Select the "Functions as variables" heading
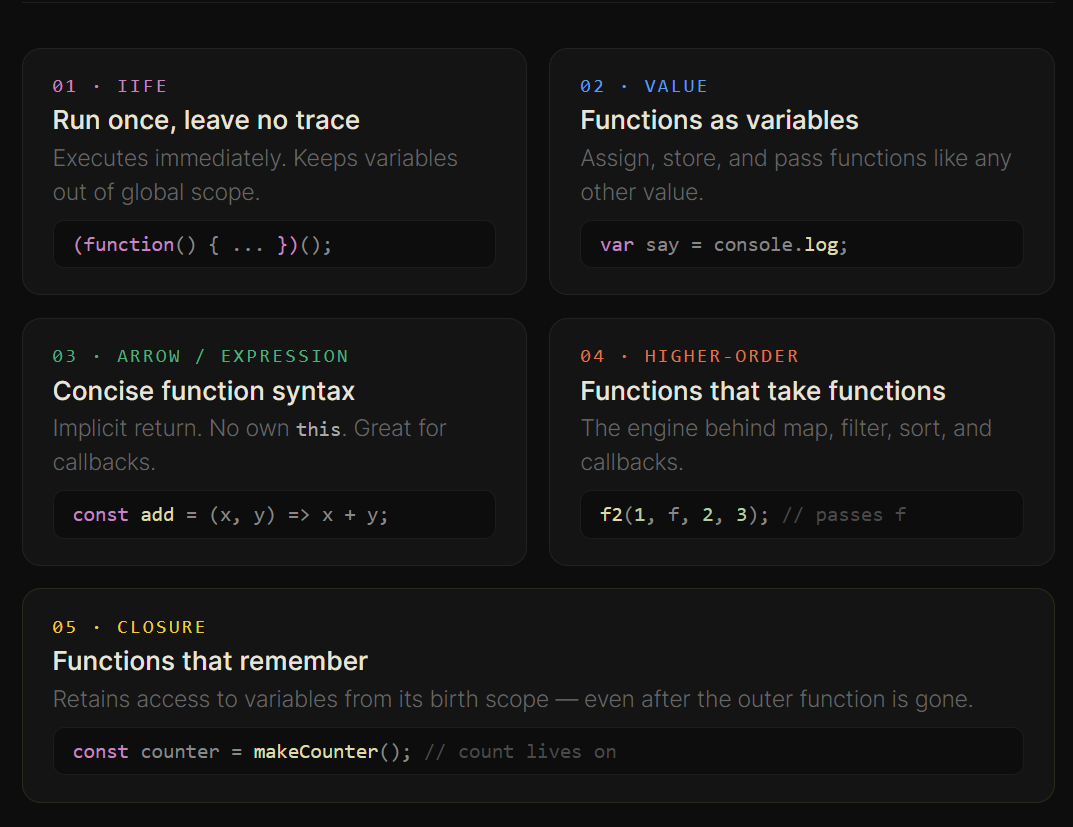This screenshot has height=827, width=1073. tap(718, 120)
